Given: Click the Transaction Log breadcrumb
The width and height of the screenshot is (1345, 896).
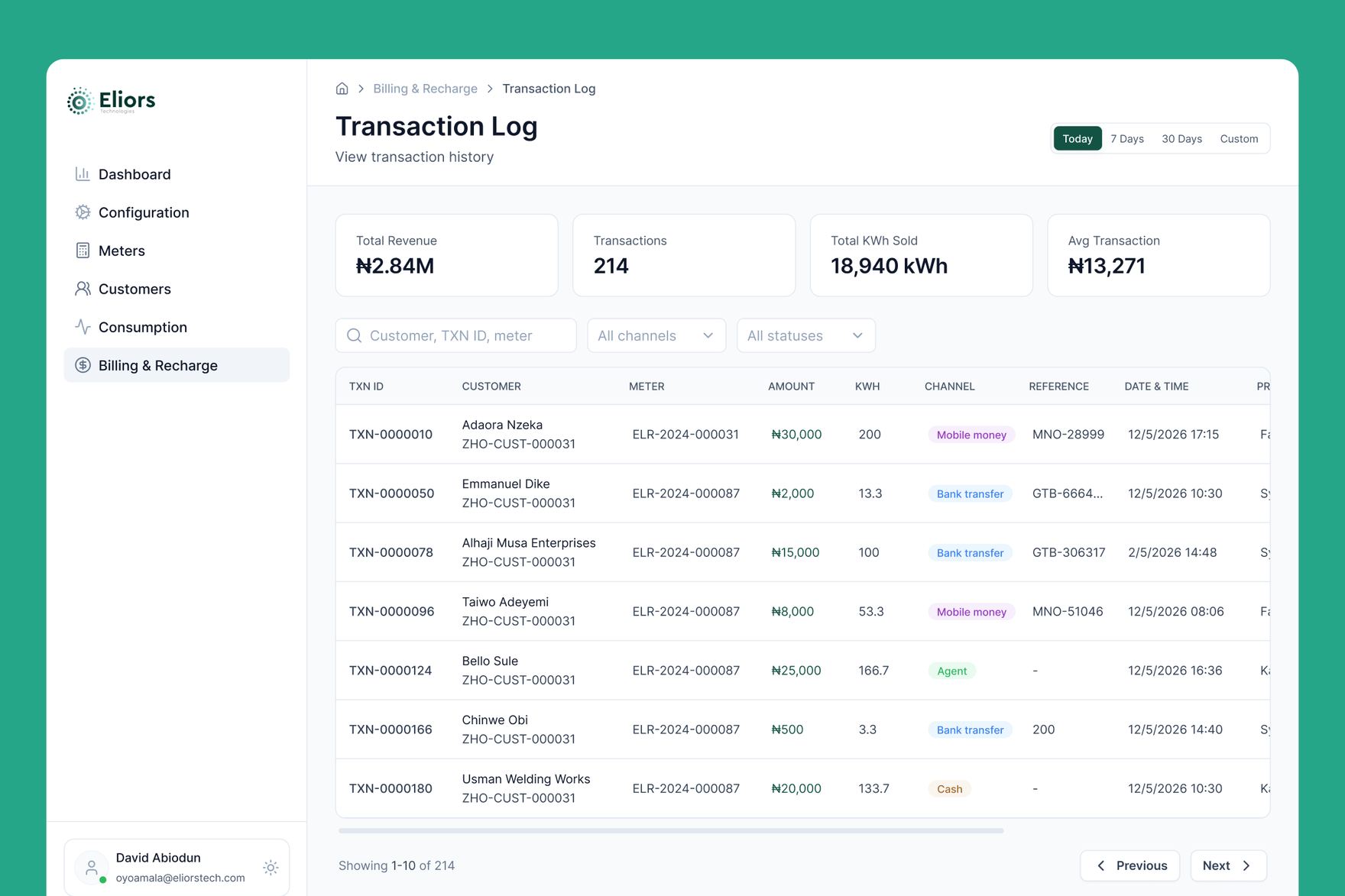Looking at the screenshot, I should pyautogui.click(x=549, y=89).
